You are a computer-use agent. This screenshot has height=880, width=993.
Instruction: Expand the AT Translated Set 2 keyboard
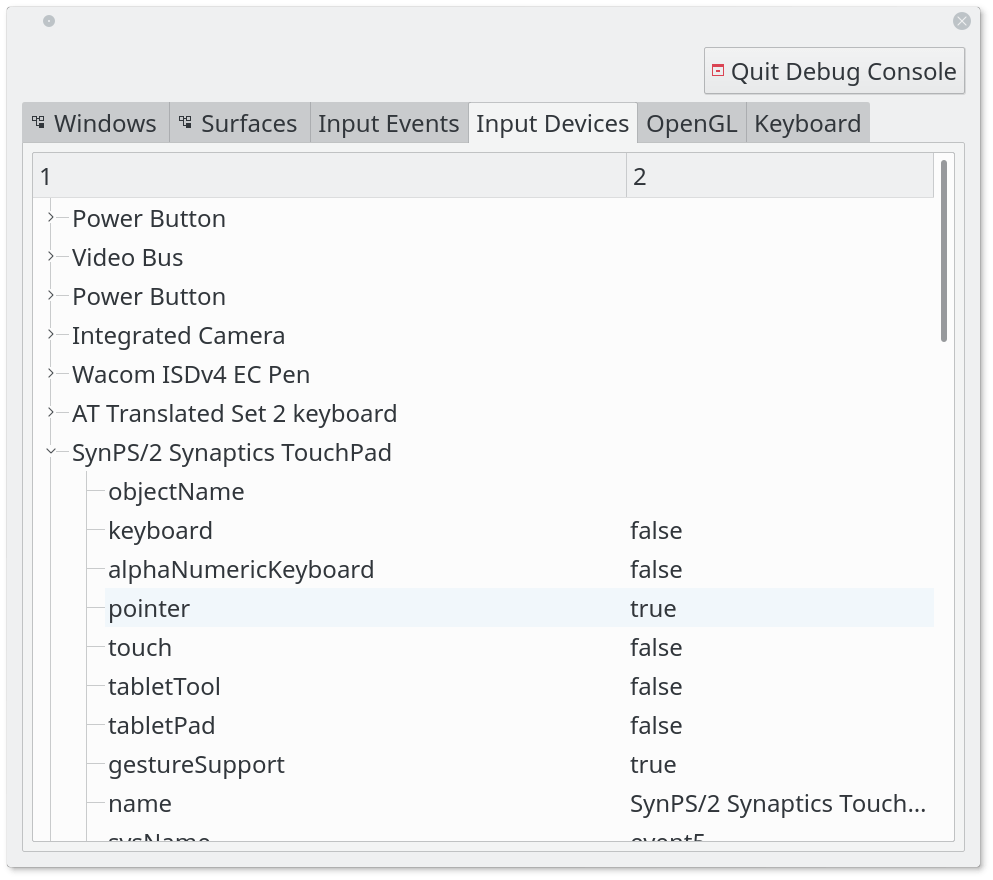click(x=51, y=413)
